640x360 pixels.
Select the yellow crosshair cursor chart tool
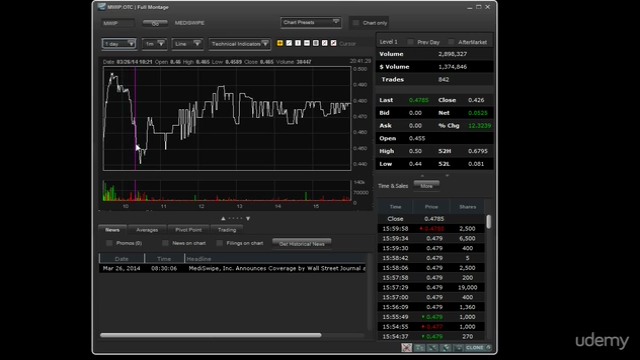pos(280,43)
